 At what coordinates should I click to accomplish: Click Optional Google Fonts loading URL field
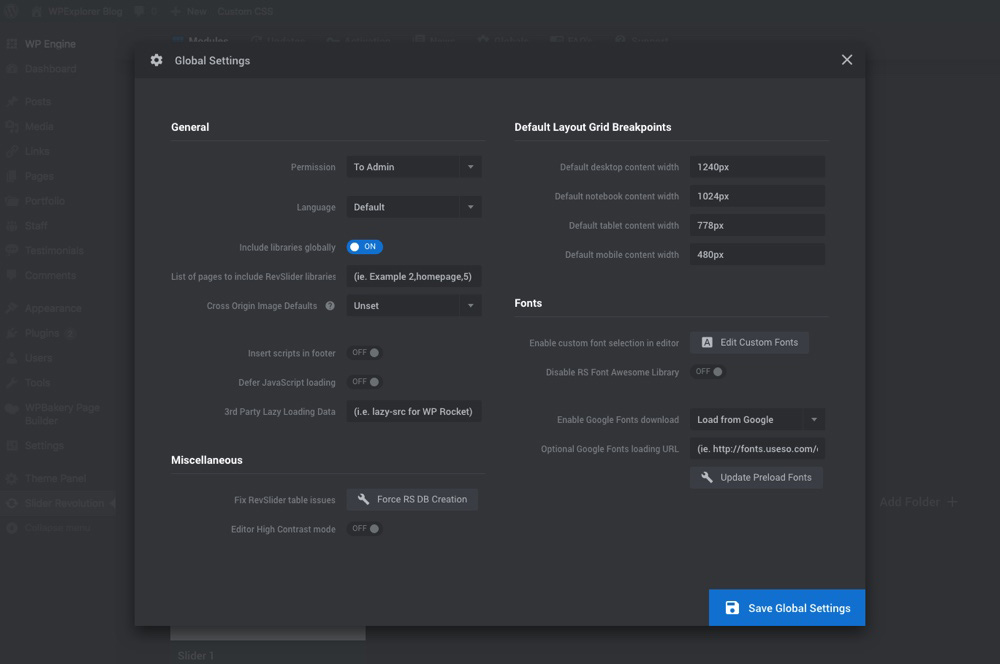point(757,448)
